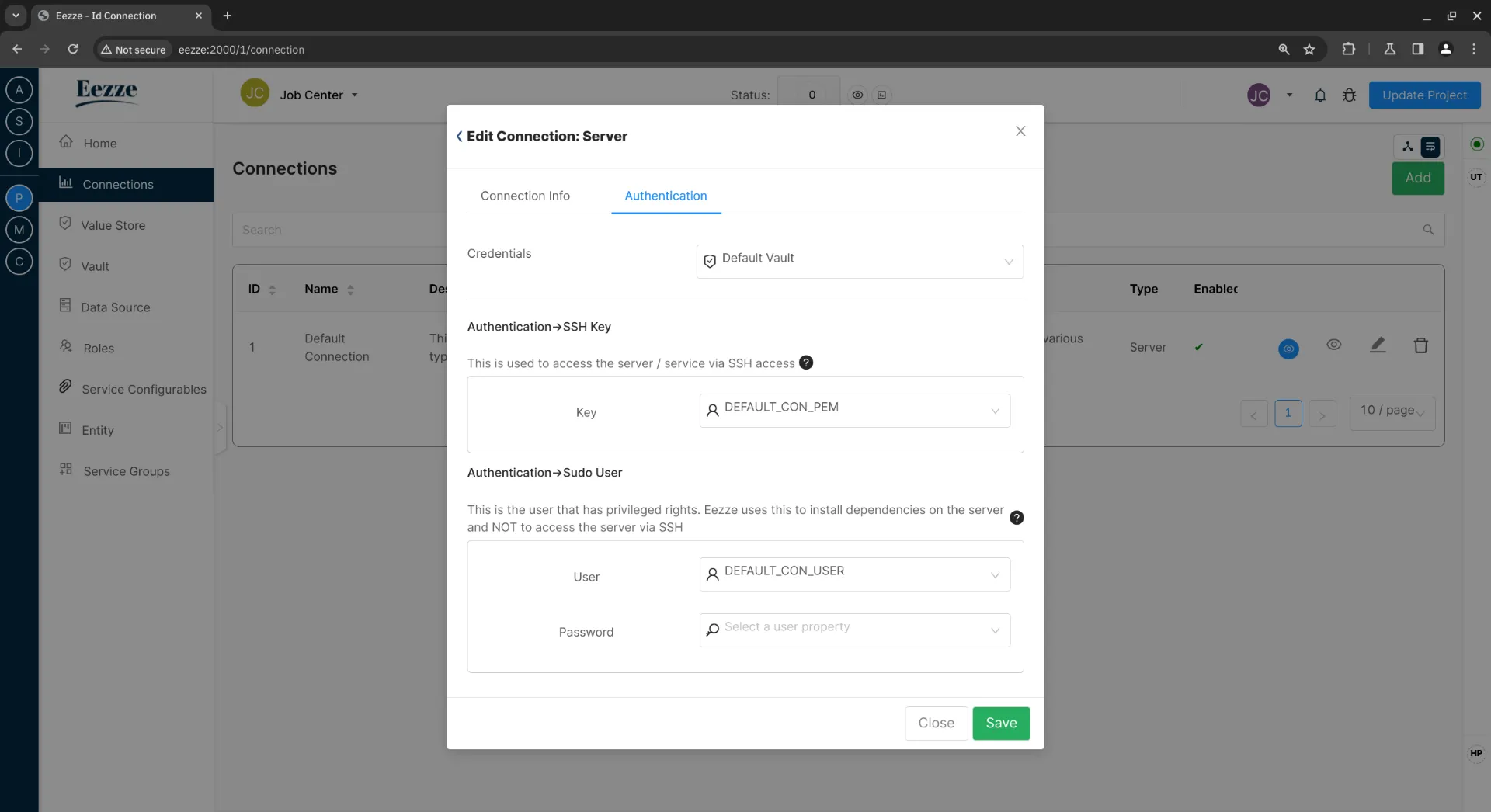Image resolution: width=1491 pixels, height=812 pixels.
Task: Click the notification bell icon
Action: [x=1319, y=95]
